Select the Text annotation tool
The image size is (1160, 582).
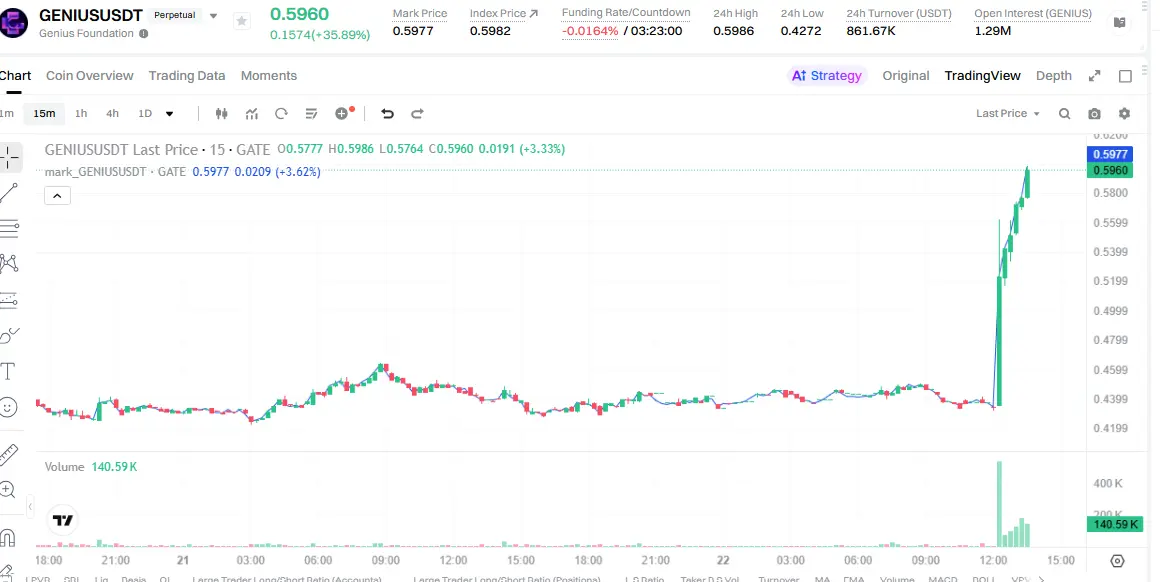(x=8, y=371)
